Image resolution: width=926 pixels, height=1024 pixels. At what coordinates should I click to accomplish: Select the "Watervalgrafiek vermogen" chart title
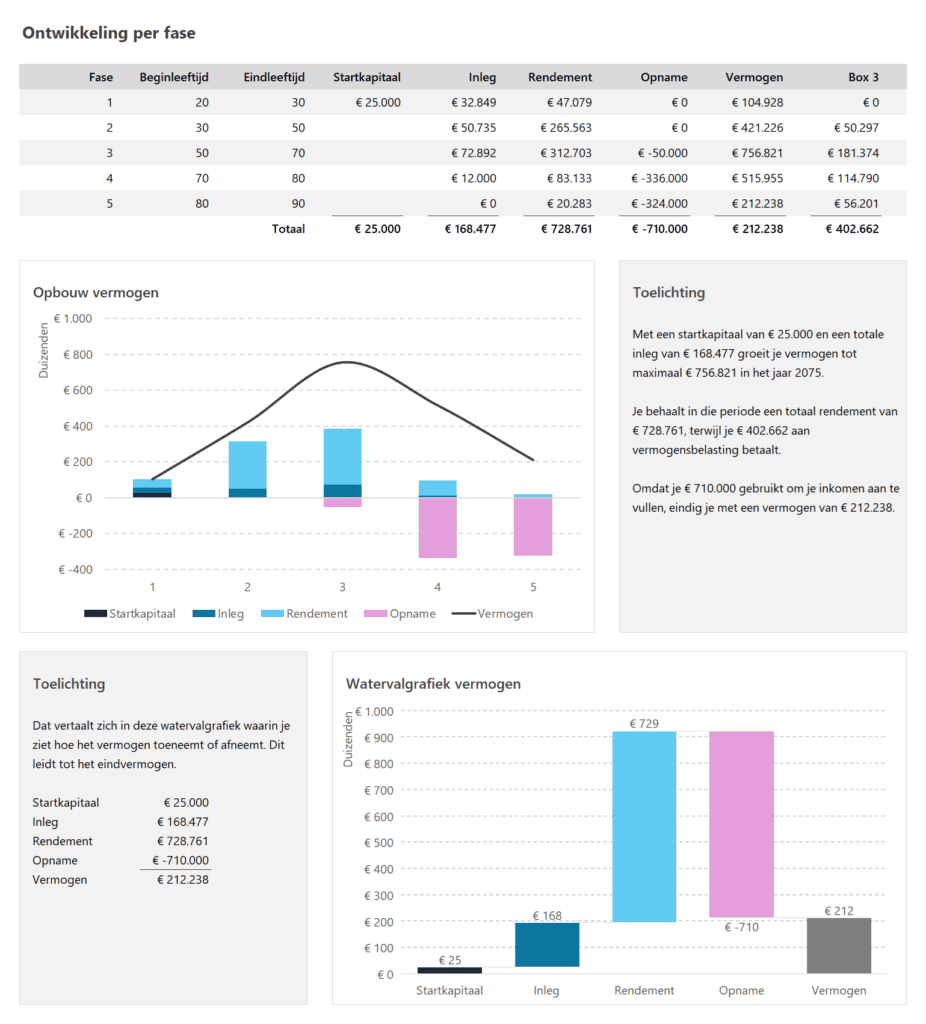(x=434, y=684)
